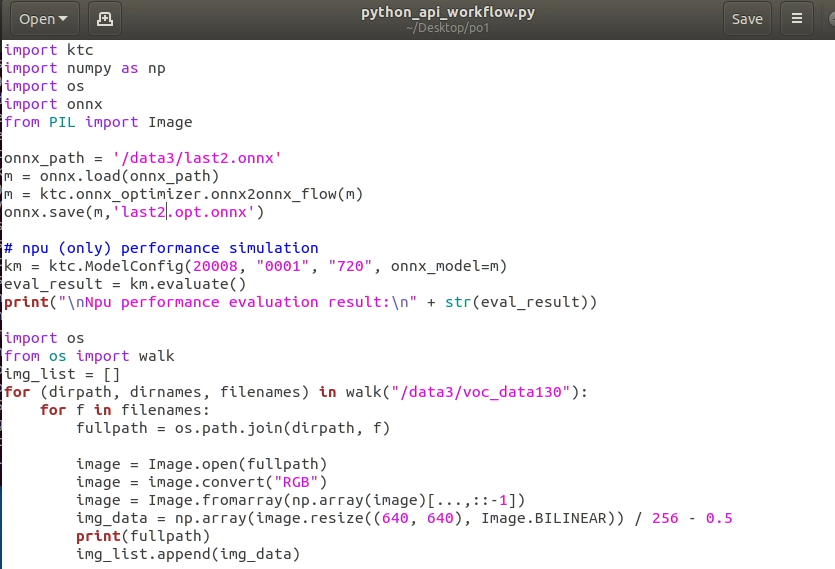The height and width of the screenshot is (569, 835).
Task: Click on 'import numpy as np' line
Action: click(x=85, y=68)
